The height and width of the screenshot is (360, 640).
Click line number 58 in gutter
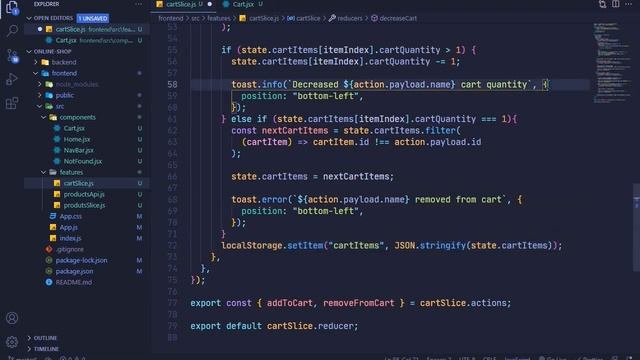(x=172, y=84)
